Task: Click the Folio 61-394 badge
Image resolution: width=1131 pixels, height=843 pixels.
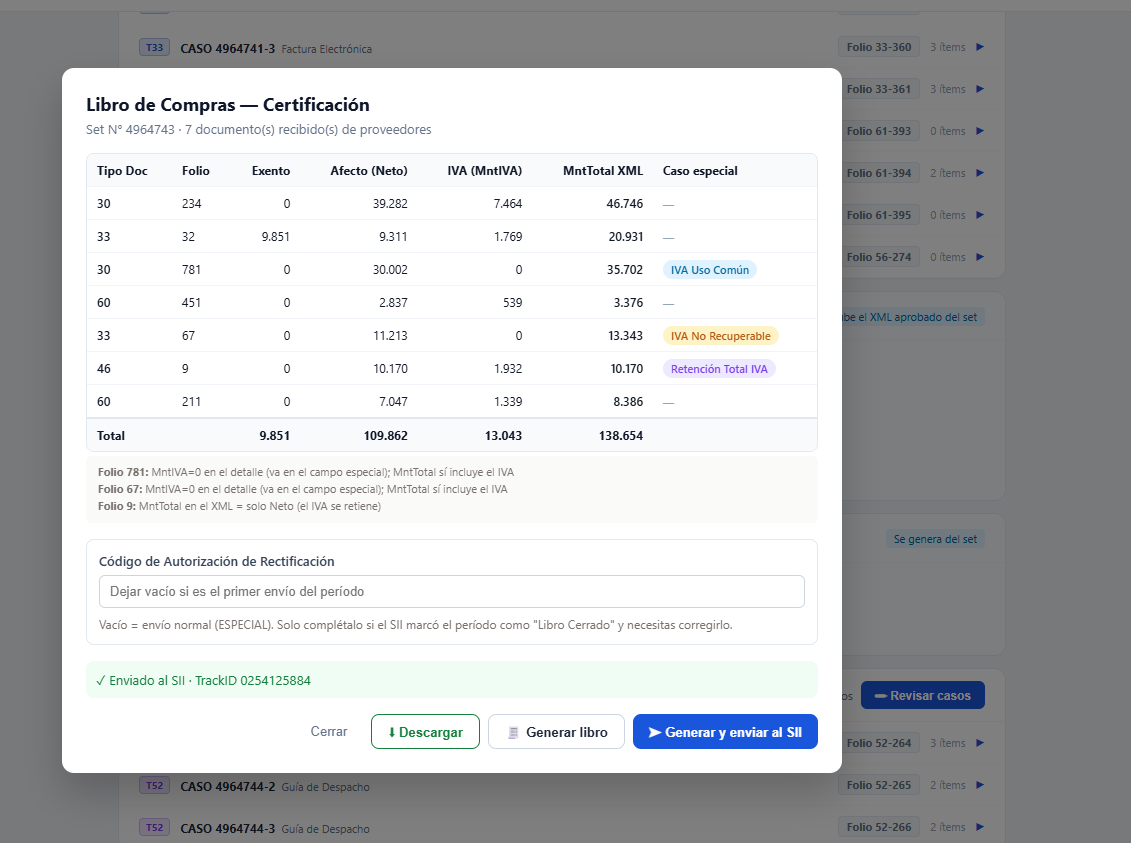Action: pos(879,173)
